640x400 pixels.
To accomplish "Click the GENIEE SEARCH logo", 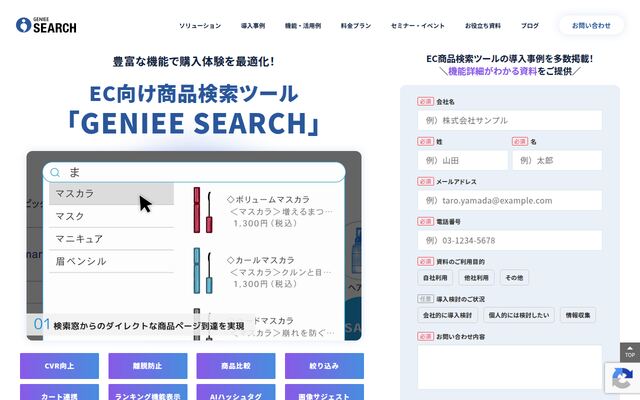I will coord(46,25).
